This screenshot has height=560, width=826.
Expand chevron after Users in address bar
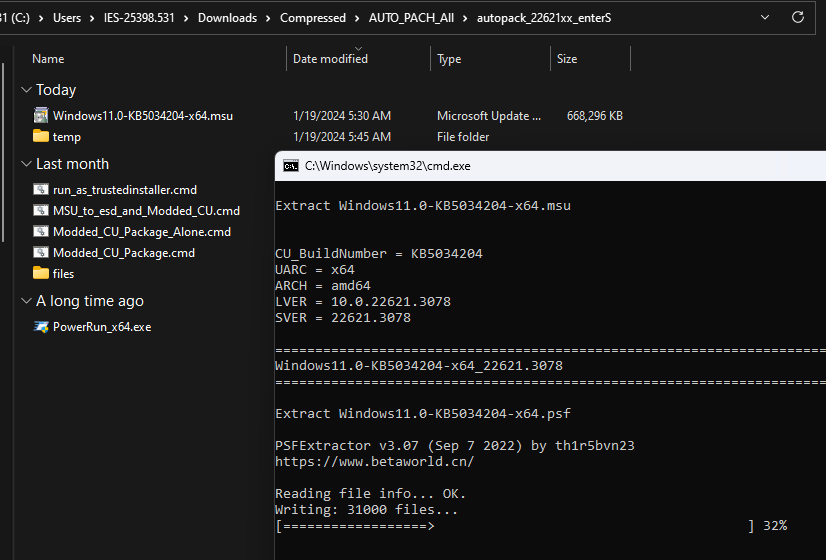point(92,18)
